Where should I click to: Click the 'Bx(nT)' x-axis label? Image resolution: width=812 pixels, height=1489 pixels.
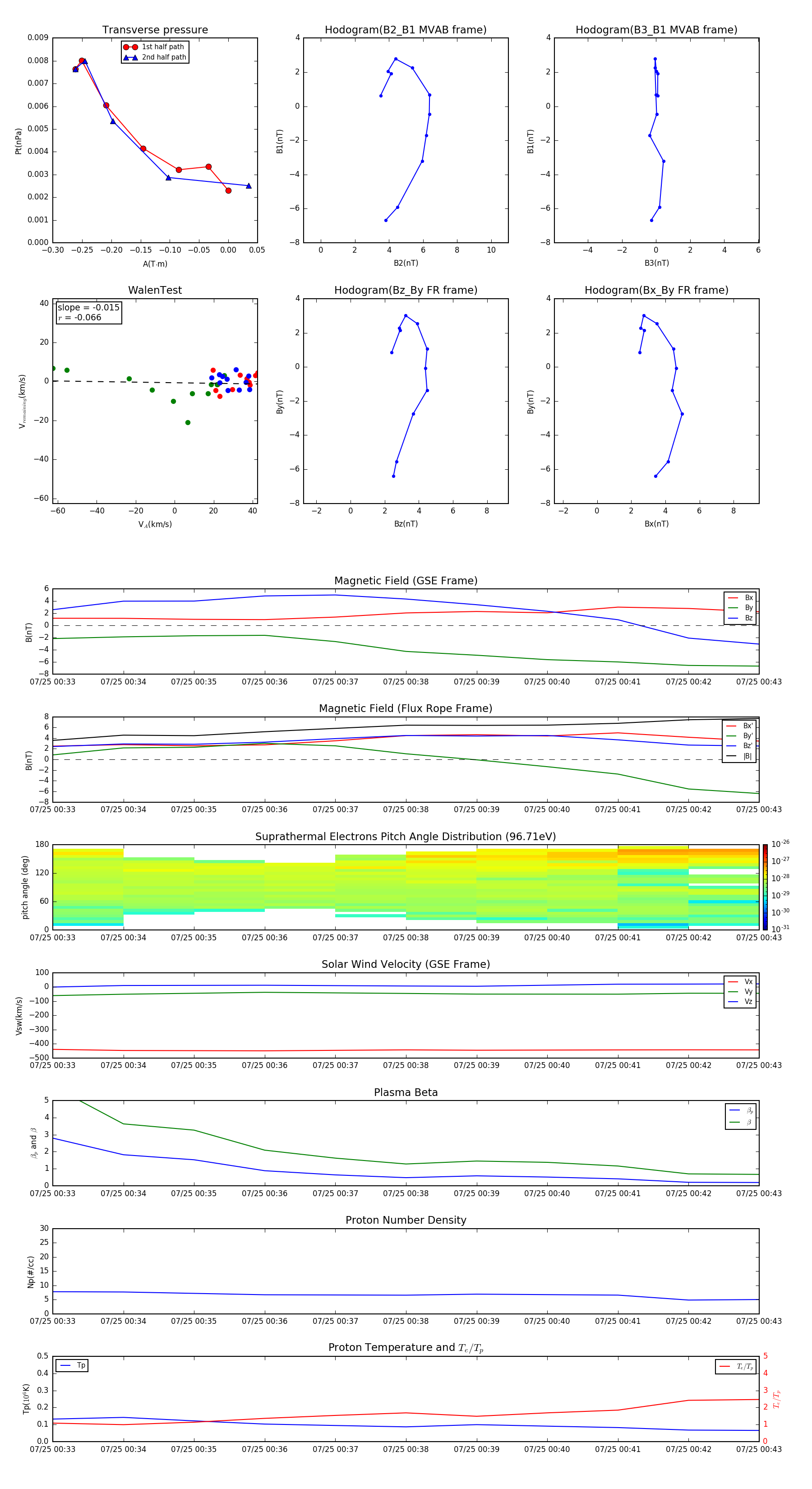[656, 524]
